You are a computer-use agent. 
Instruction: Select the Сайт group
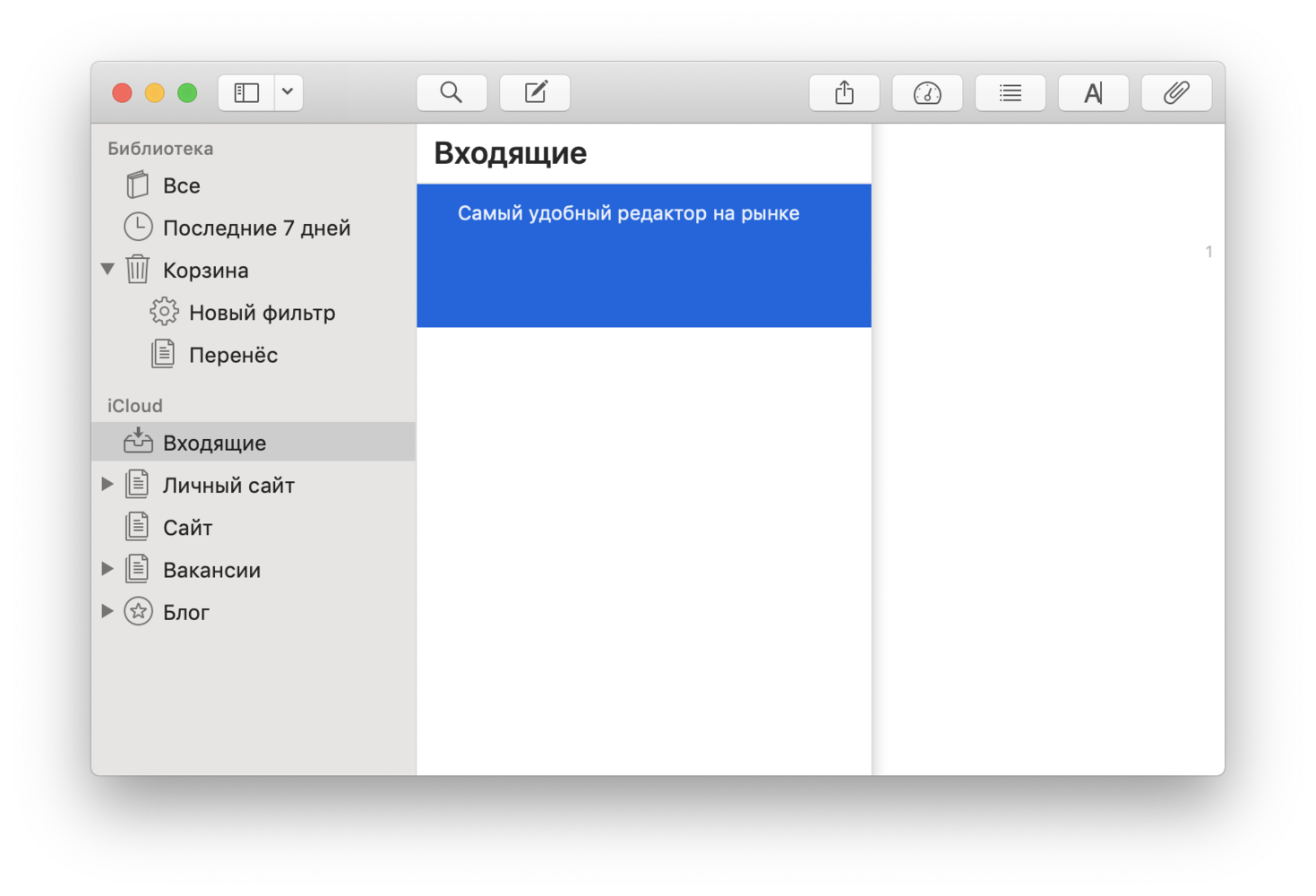click(x=187, y=528)
